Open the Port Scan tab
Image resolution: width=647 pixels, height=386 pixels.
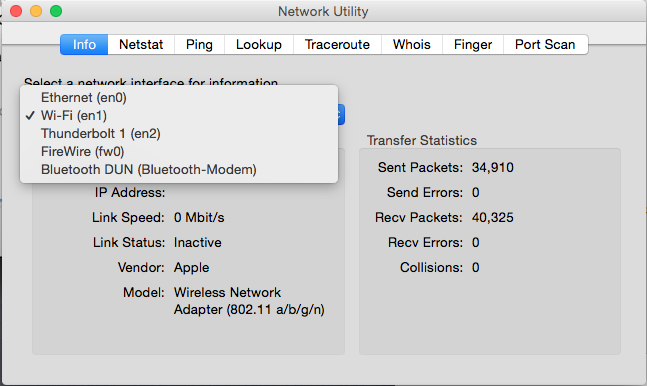545,45
